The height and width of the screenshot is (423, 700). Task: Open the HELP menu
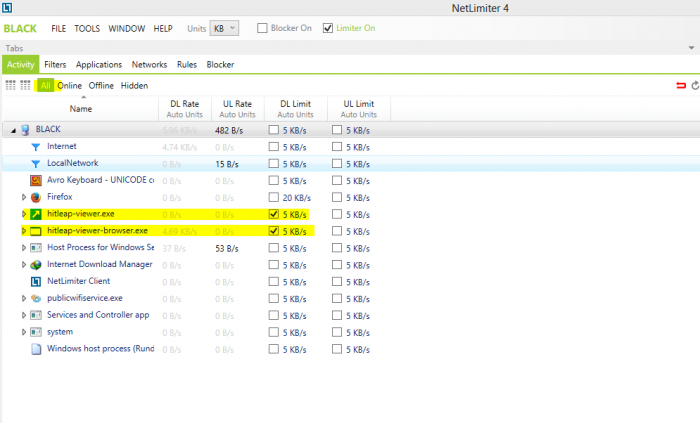coord(163,29)
